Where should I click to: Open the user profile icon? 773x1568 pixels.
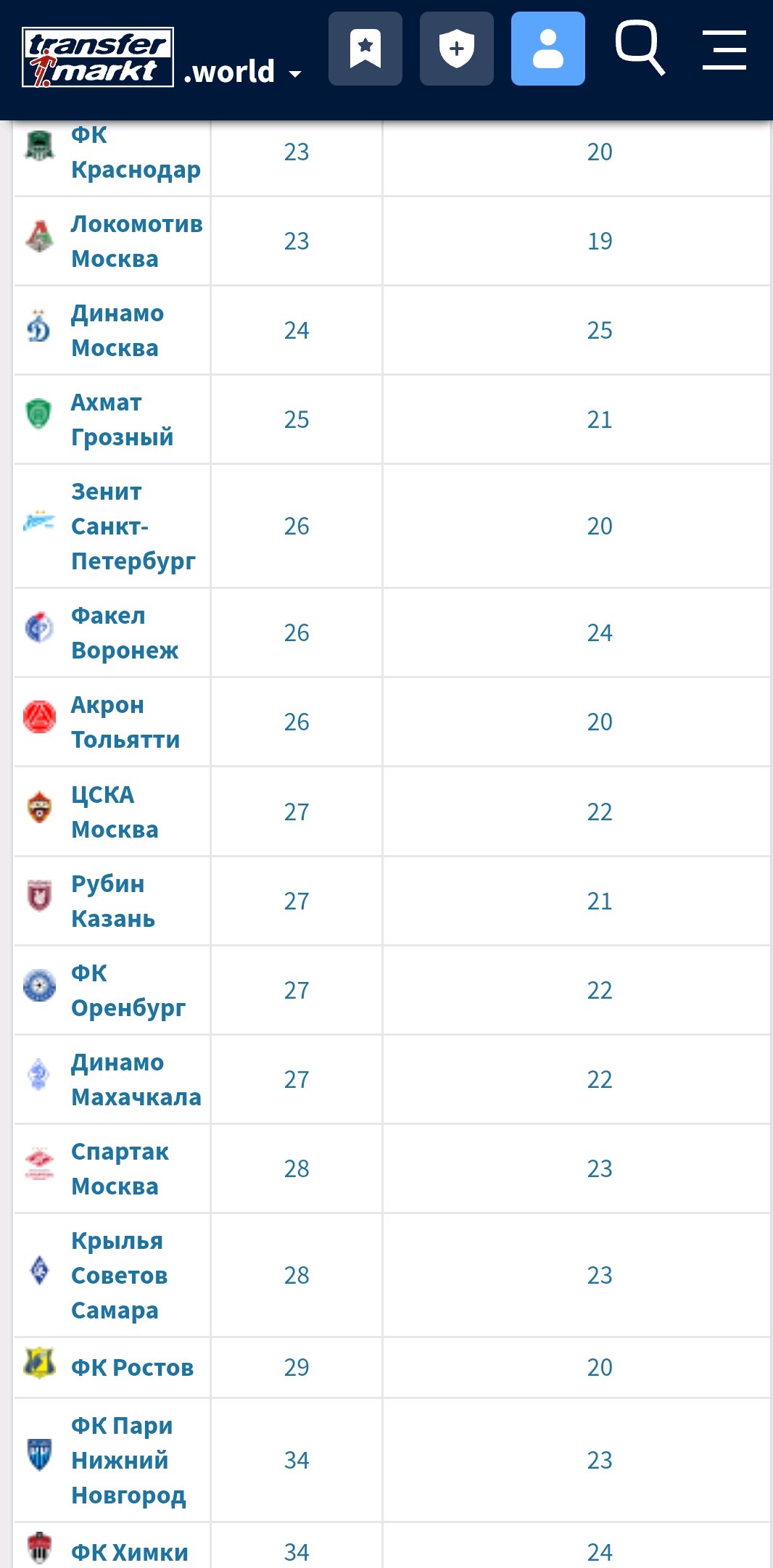point(548,49)
